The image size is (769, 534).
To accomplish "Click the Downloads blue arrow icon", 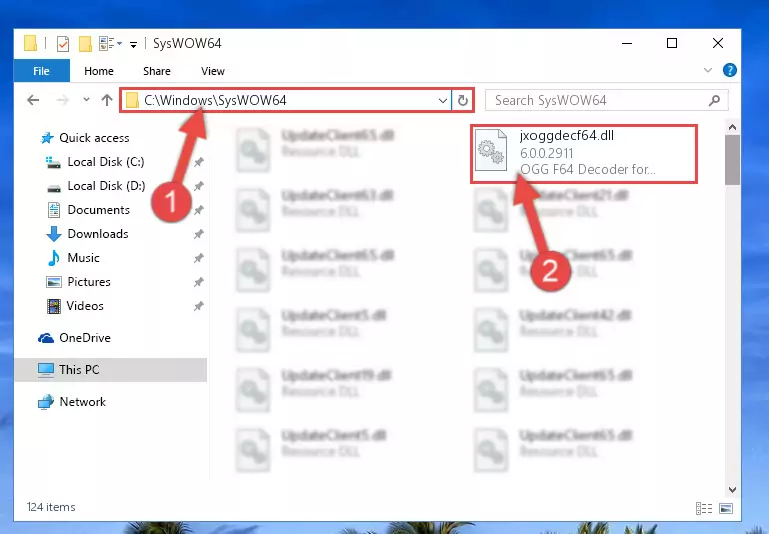I will [53, 234].
